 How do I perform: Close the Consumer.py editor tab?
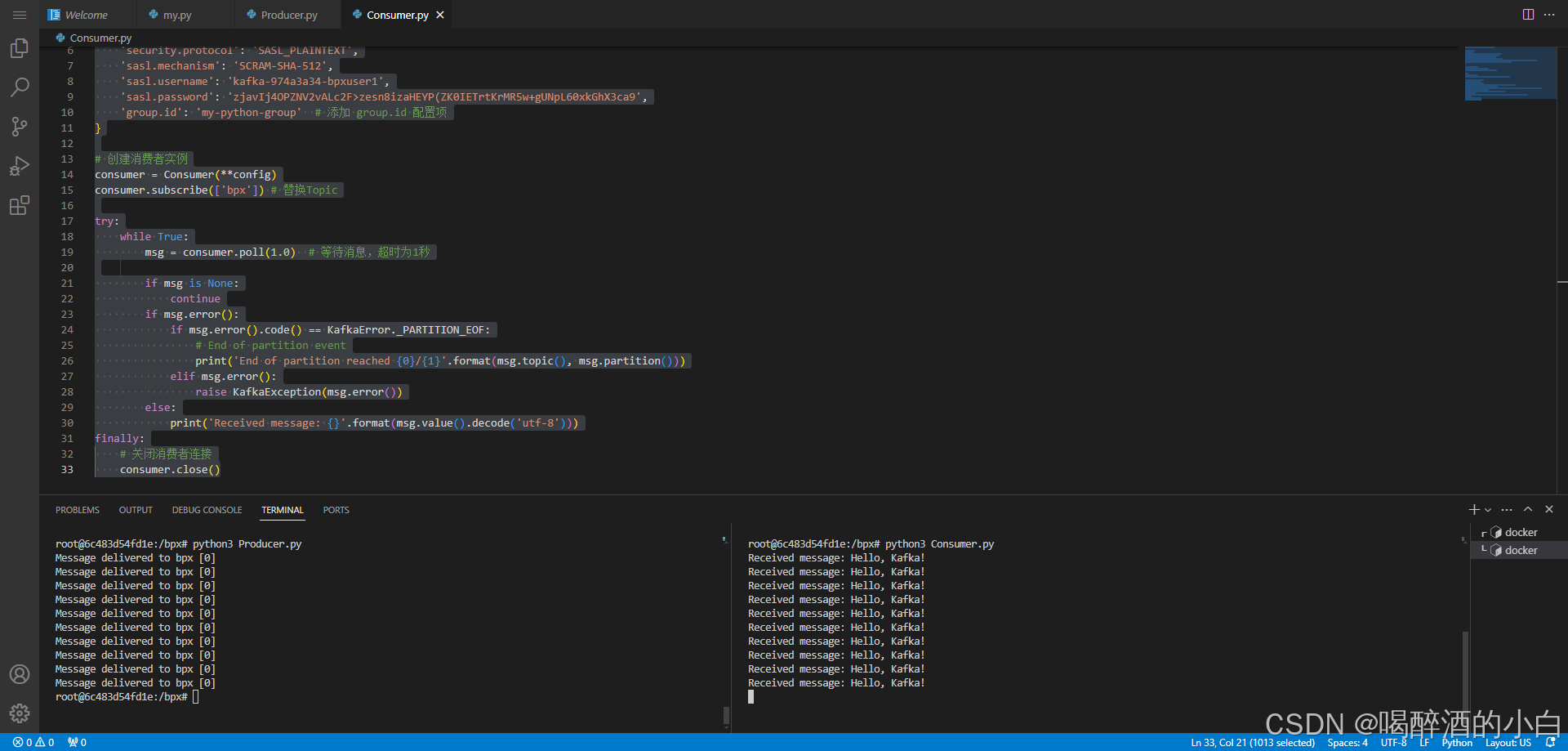click(x=440, y=15)
